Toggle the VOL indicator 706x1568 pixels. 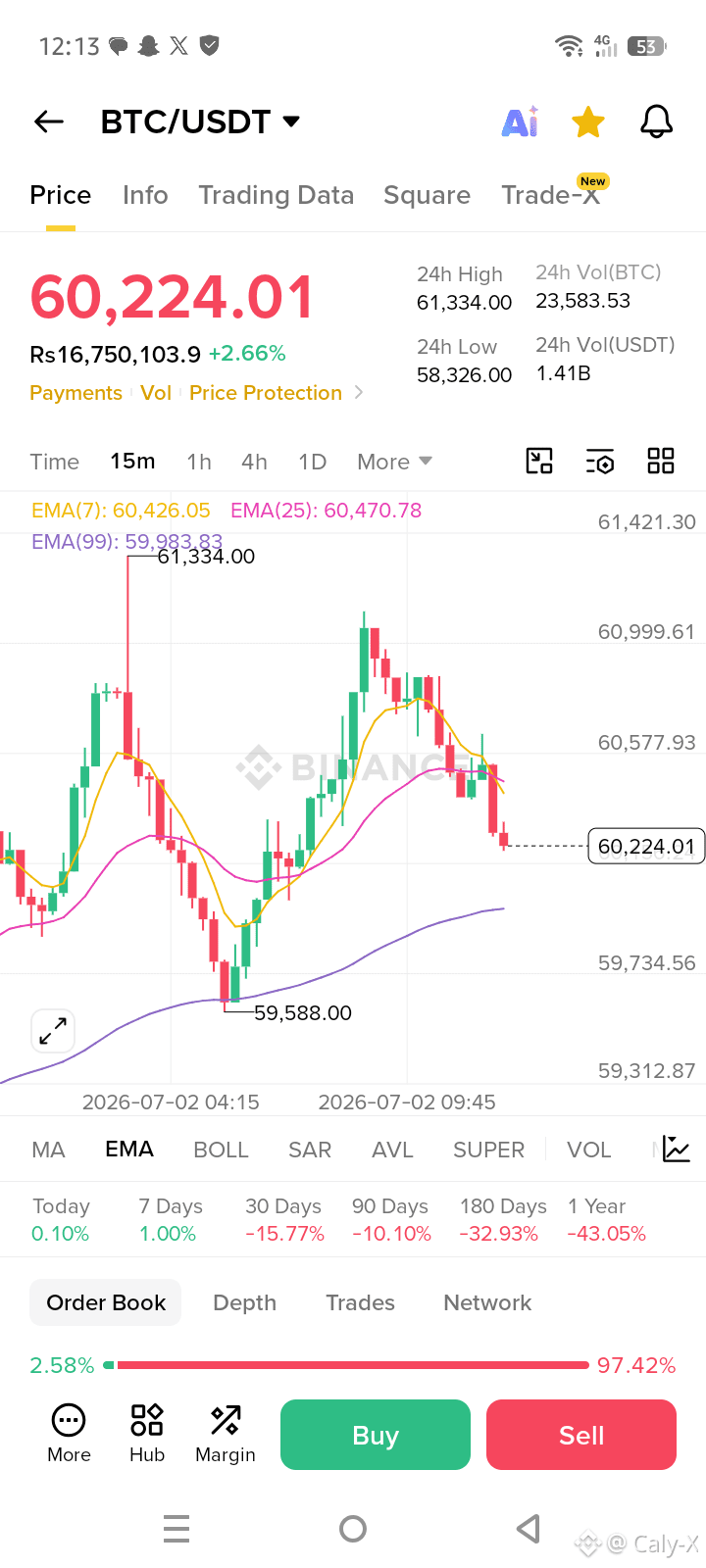[x=588, y=1150]
